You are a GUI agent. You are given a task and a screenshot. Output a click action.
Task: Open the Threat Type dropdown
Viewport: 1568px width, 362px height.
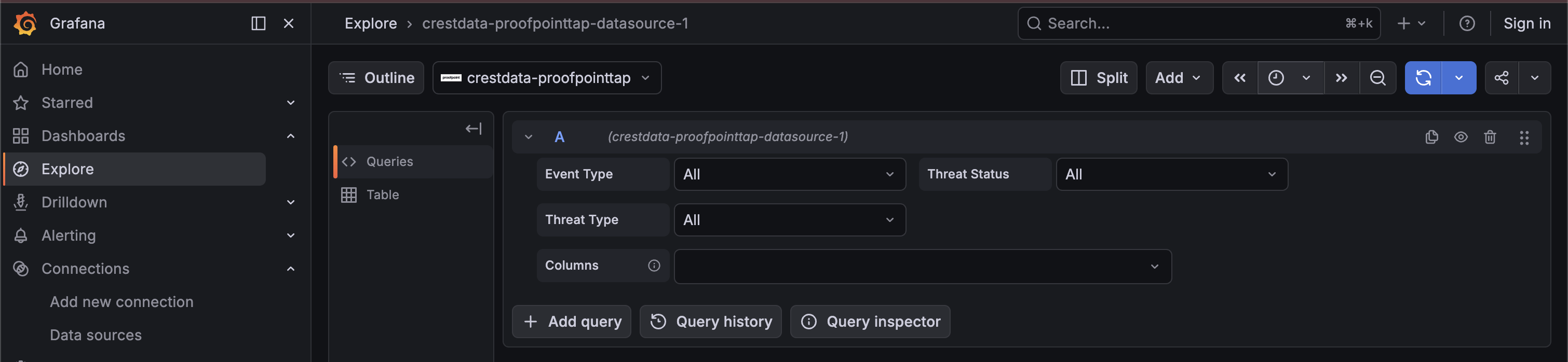(790, 219)
